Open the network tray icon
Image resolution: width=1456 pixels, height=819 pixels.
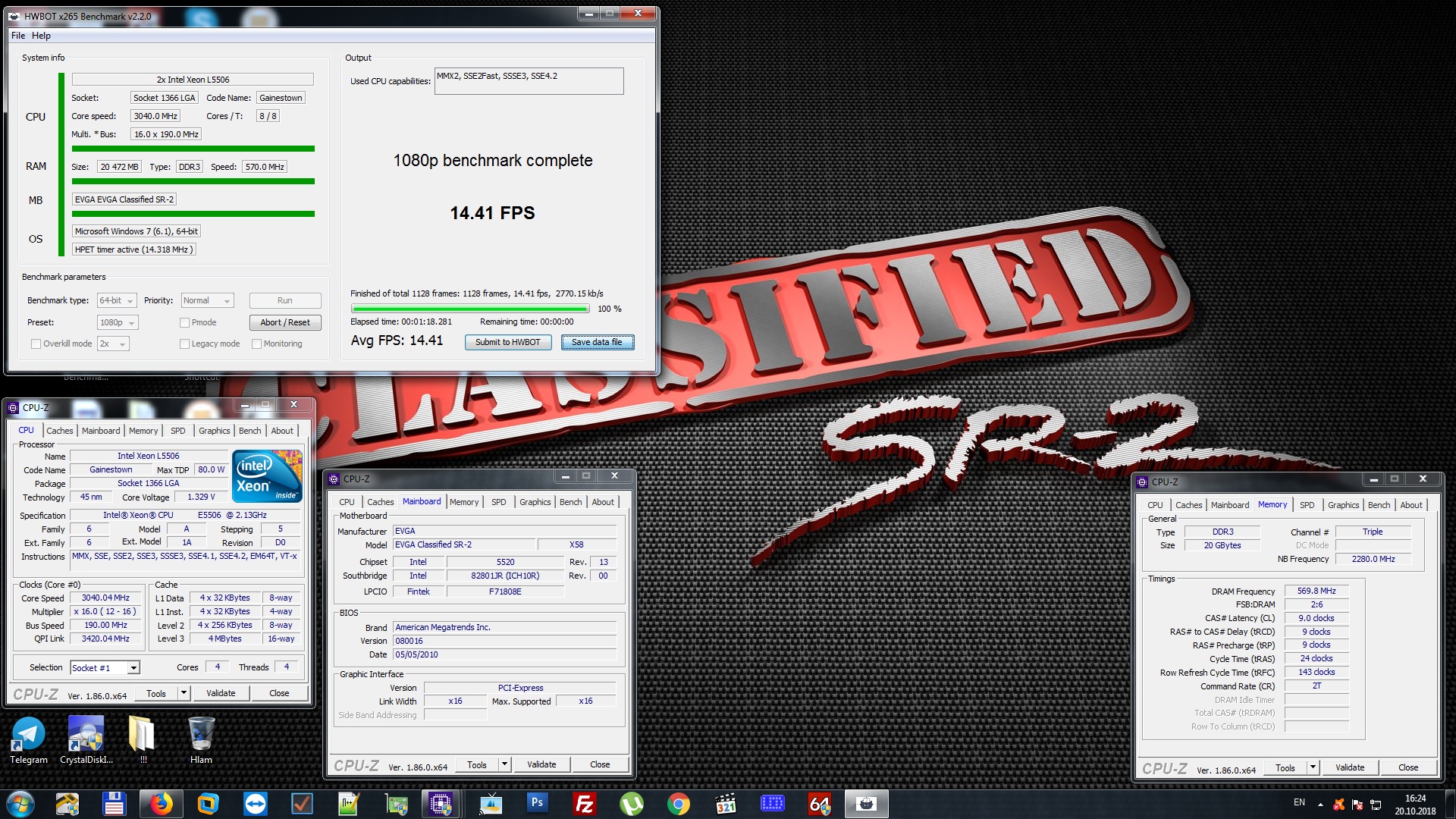[x=1376, y=804]
